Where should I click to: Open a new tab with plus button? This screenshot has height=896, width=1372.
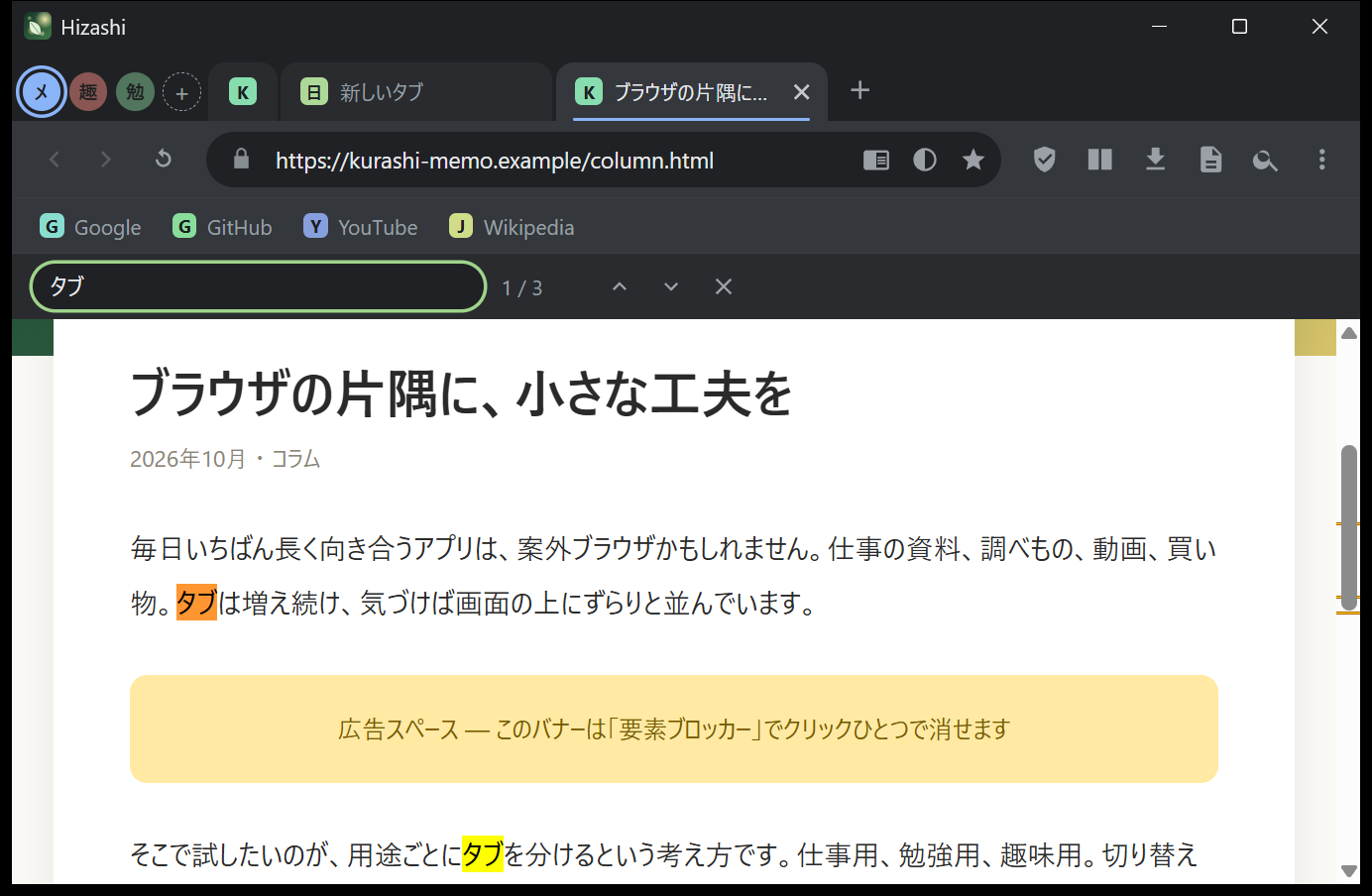click(860, 91)
